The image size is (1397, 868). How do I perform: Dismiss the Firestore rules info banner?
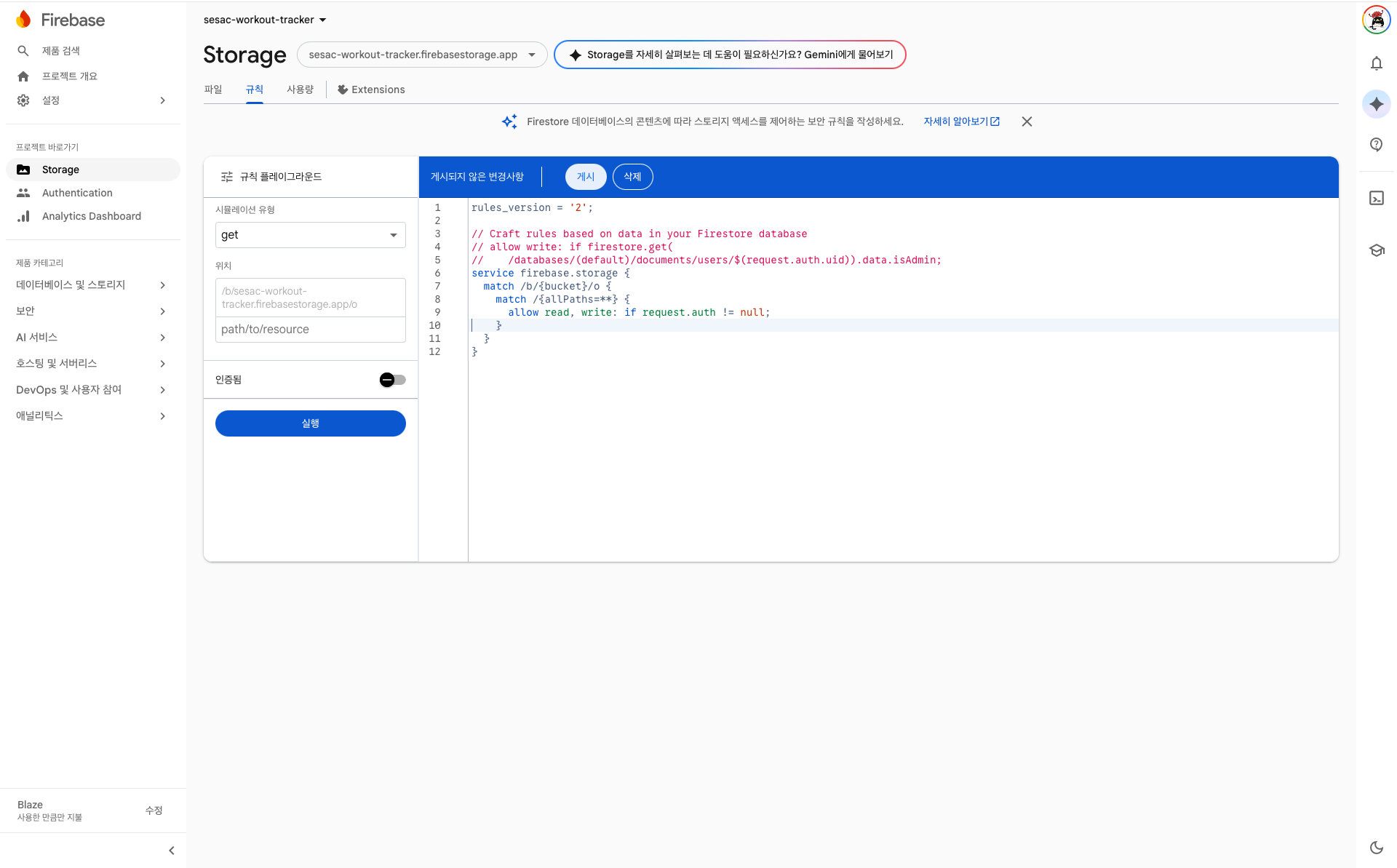click(x=1027, y=122)
